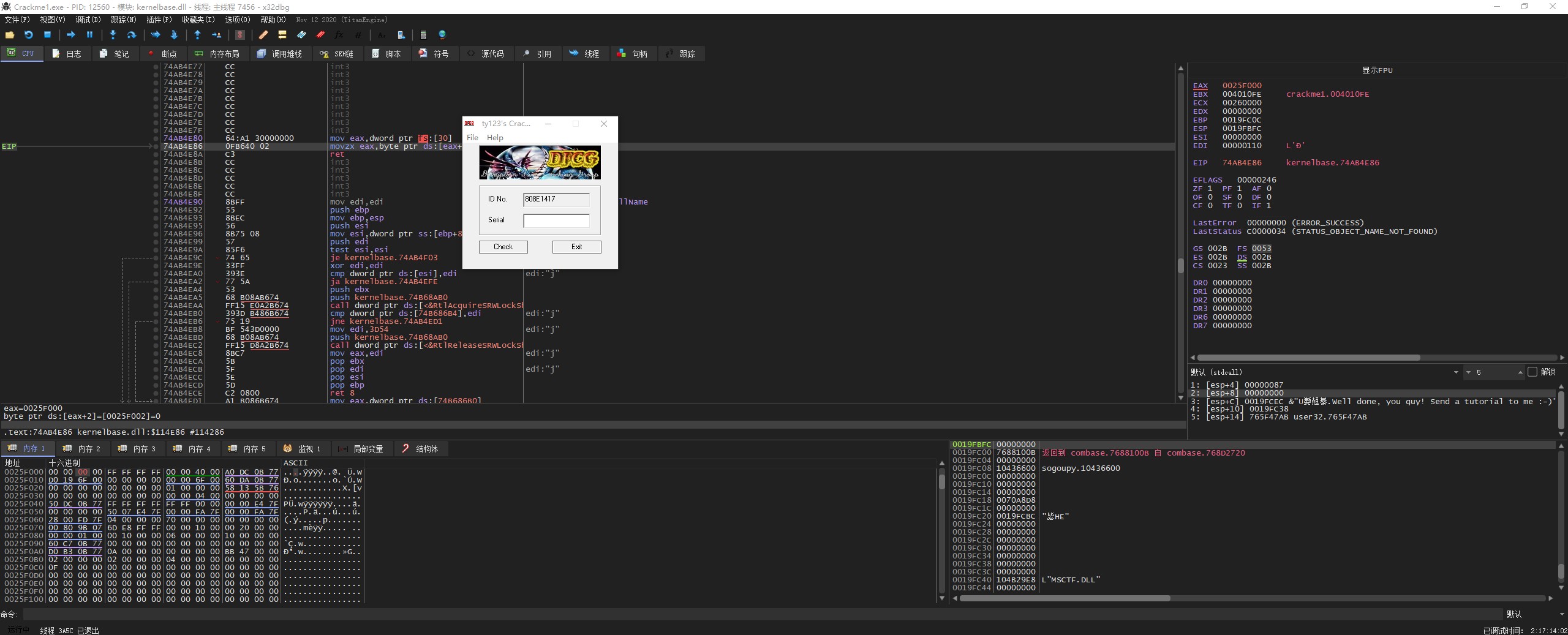1568x635 pixels.
Task: Click the registers panel horizontal scrollbar
Action: click(x=1308, y=358)
